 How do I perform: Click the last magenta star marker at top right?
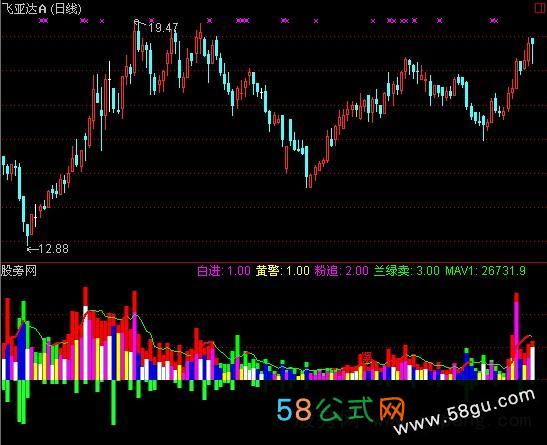tap(494, 21)
